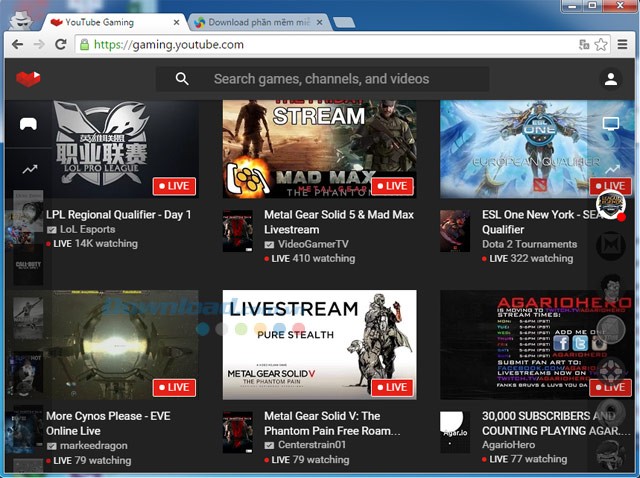640x478 pixels.
Task: Open the games controller sidebar icon
Action: [x=29, y=124]
